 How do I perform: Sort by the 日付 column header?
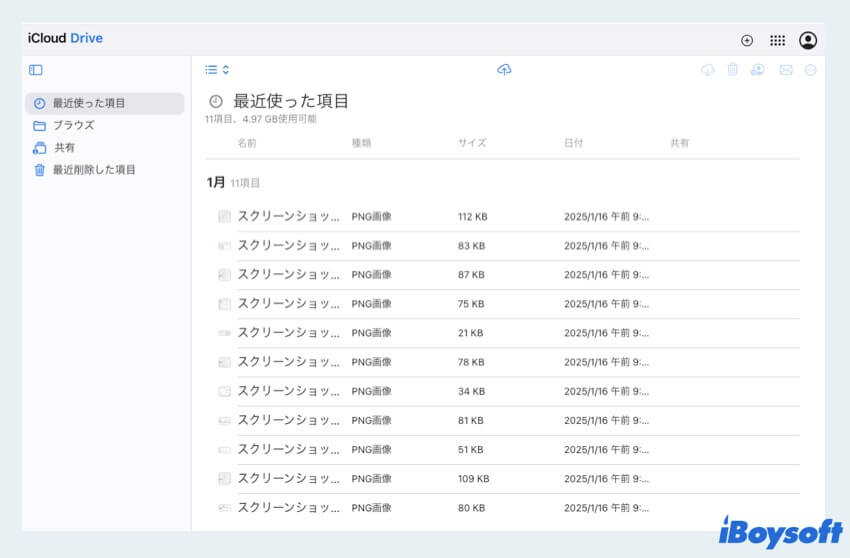tap(573, 143)
